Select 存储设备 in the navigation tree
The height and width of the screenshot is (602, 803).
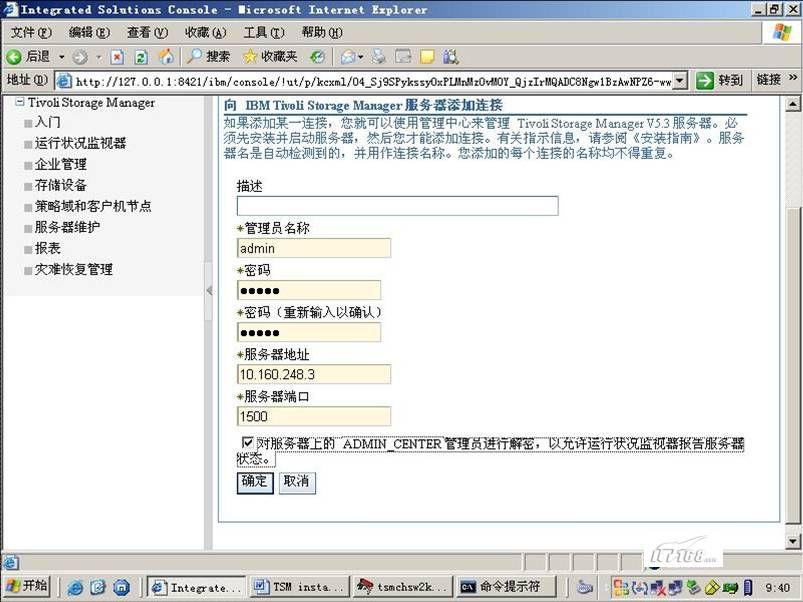[60, 185]
